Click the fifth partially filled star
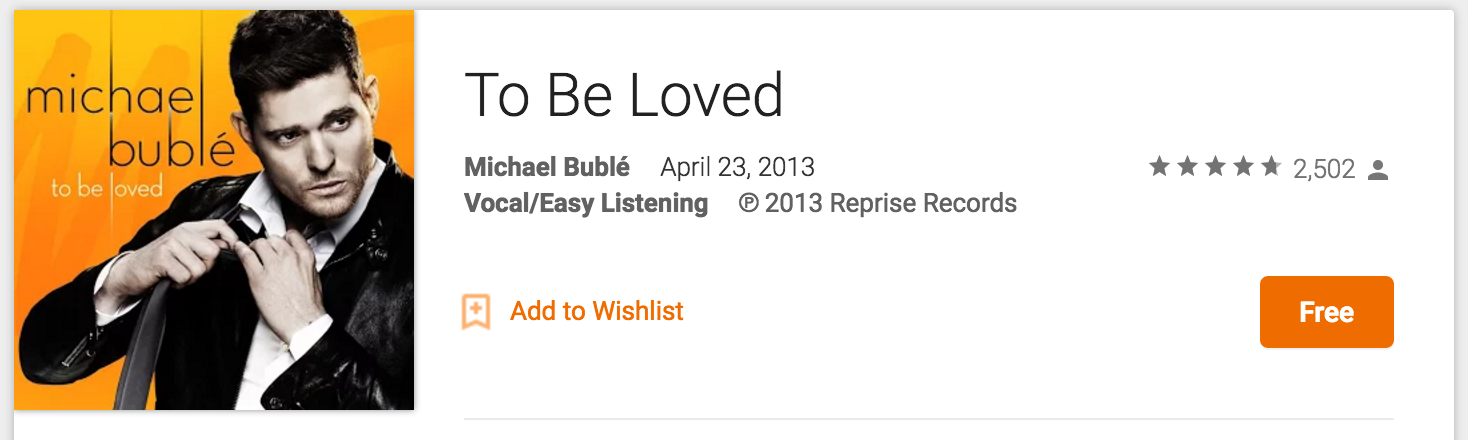1468x440 pixels. click(1271, 167)
